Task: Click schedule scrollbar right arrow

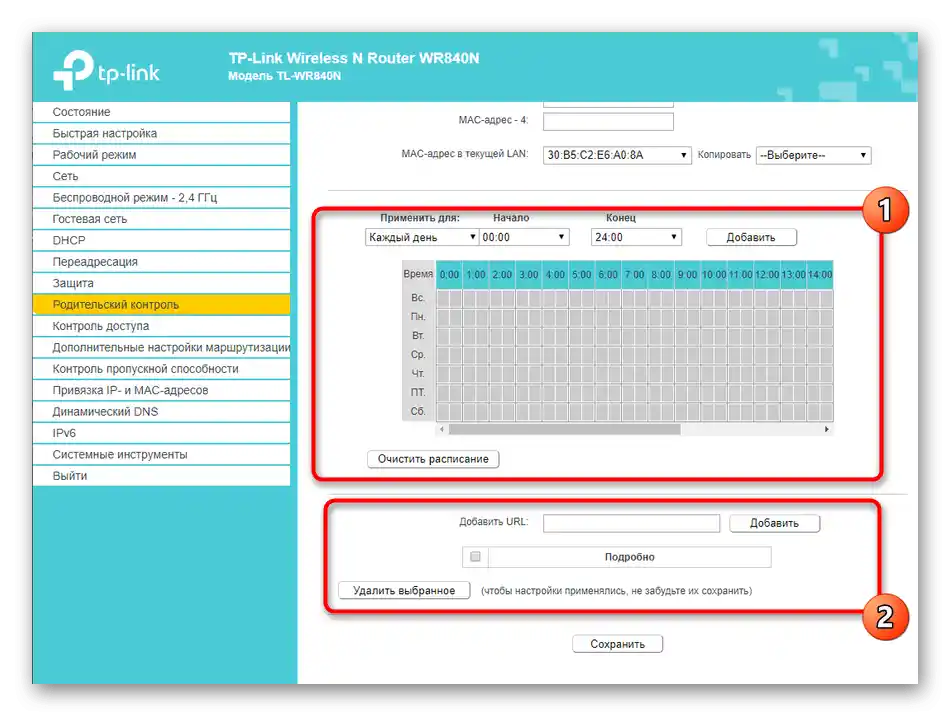Action: point(826,429)
